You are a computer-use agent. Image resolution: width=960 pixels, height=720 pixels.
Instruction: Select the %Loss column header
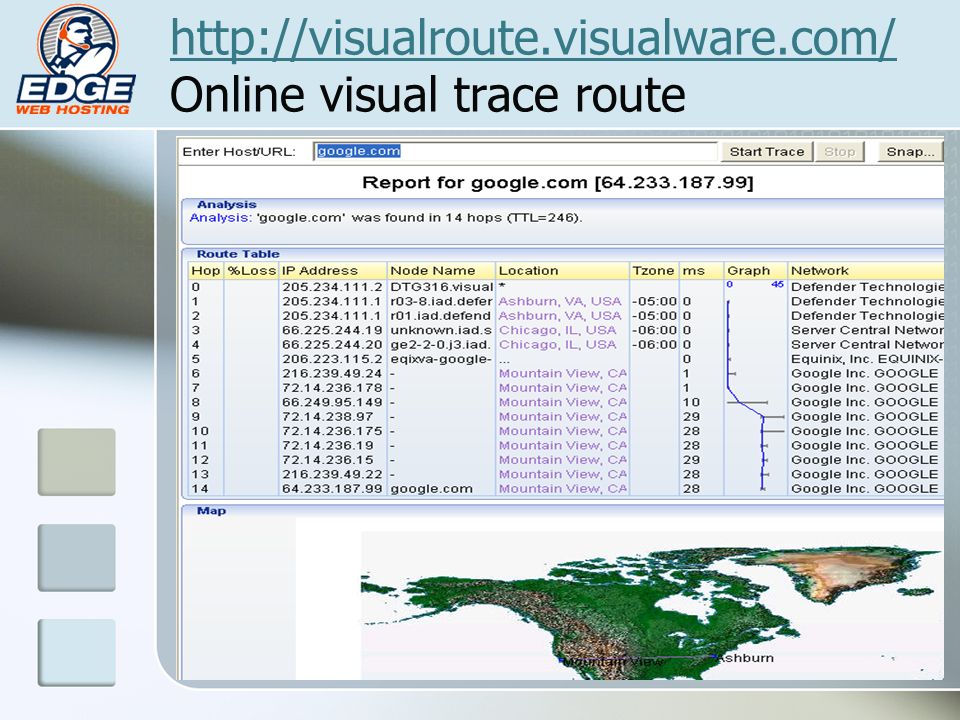coord(252,271)
